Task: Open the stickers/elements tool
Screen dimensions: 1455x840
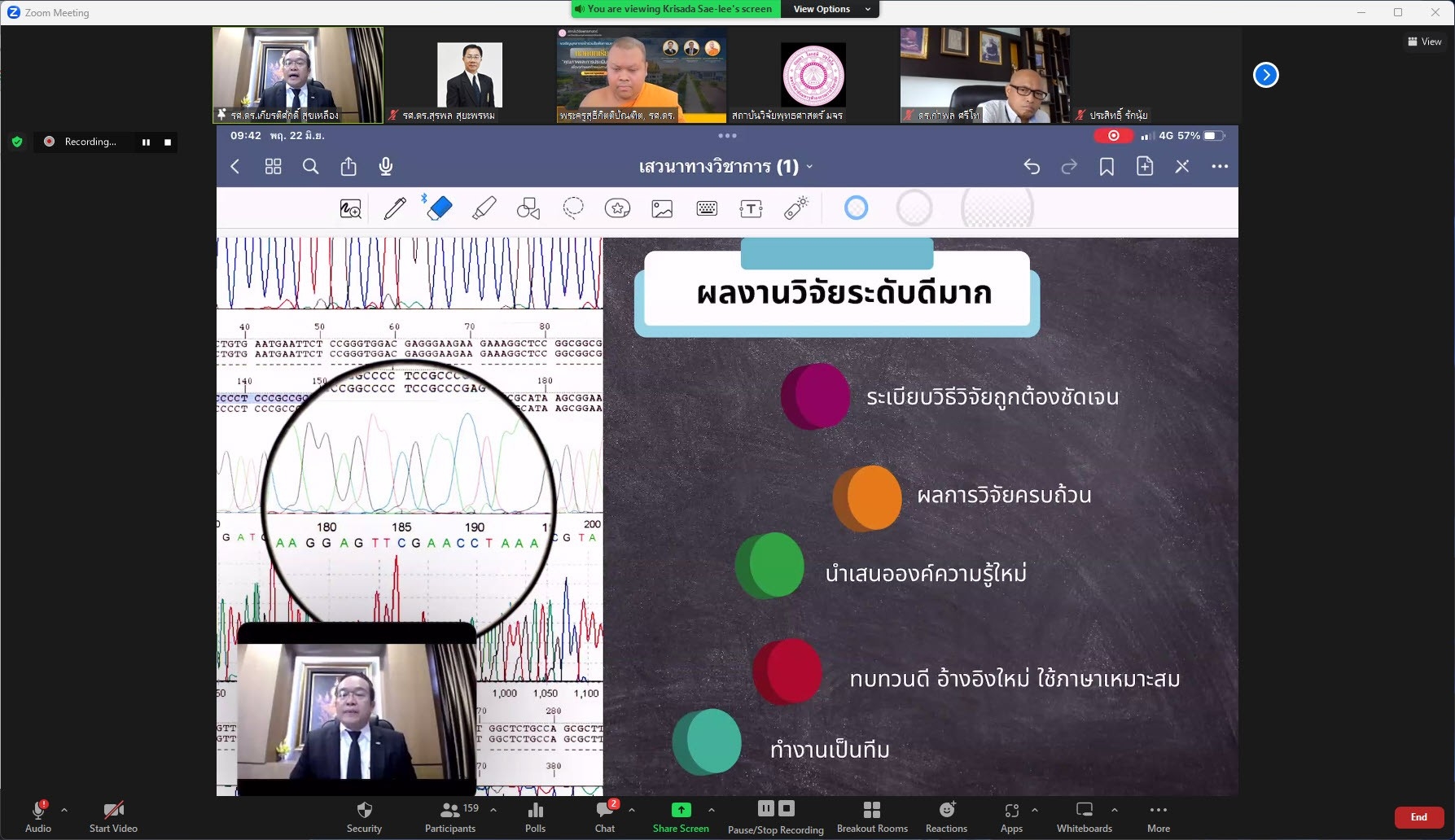Action: click(617, 209)
